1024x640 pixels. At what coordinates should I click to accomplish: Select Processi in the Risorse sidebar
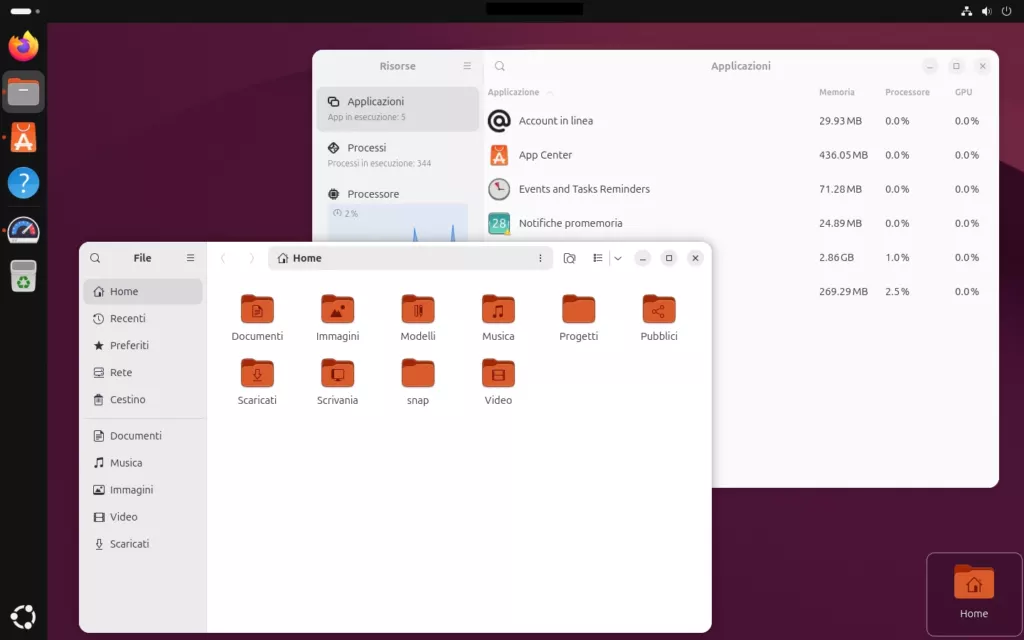tap(398, 155)
